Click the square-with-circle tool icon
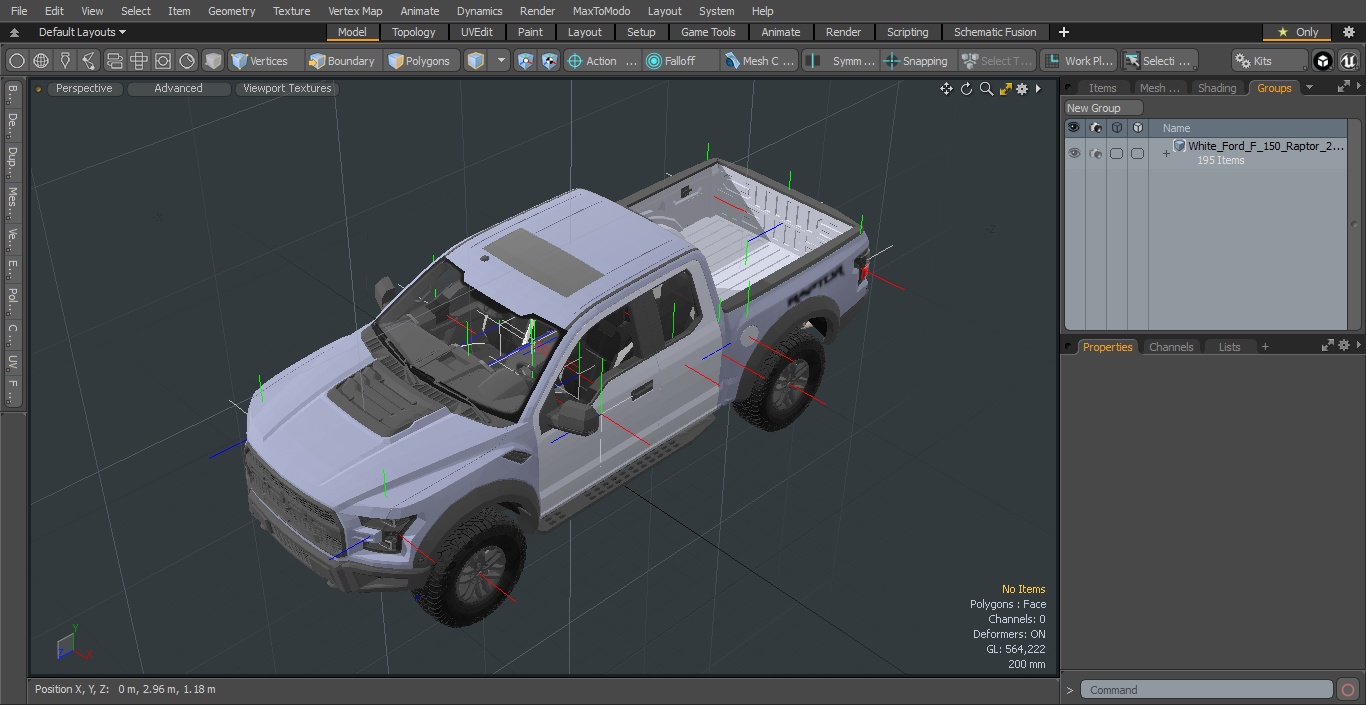The width and height of the screenshot is (1366, 705). [x=163, y=61]
